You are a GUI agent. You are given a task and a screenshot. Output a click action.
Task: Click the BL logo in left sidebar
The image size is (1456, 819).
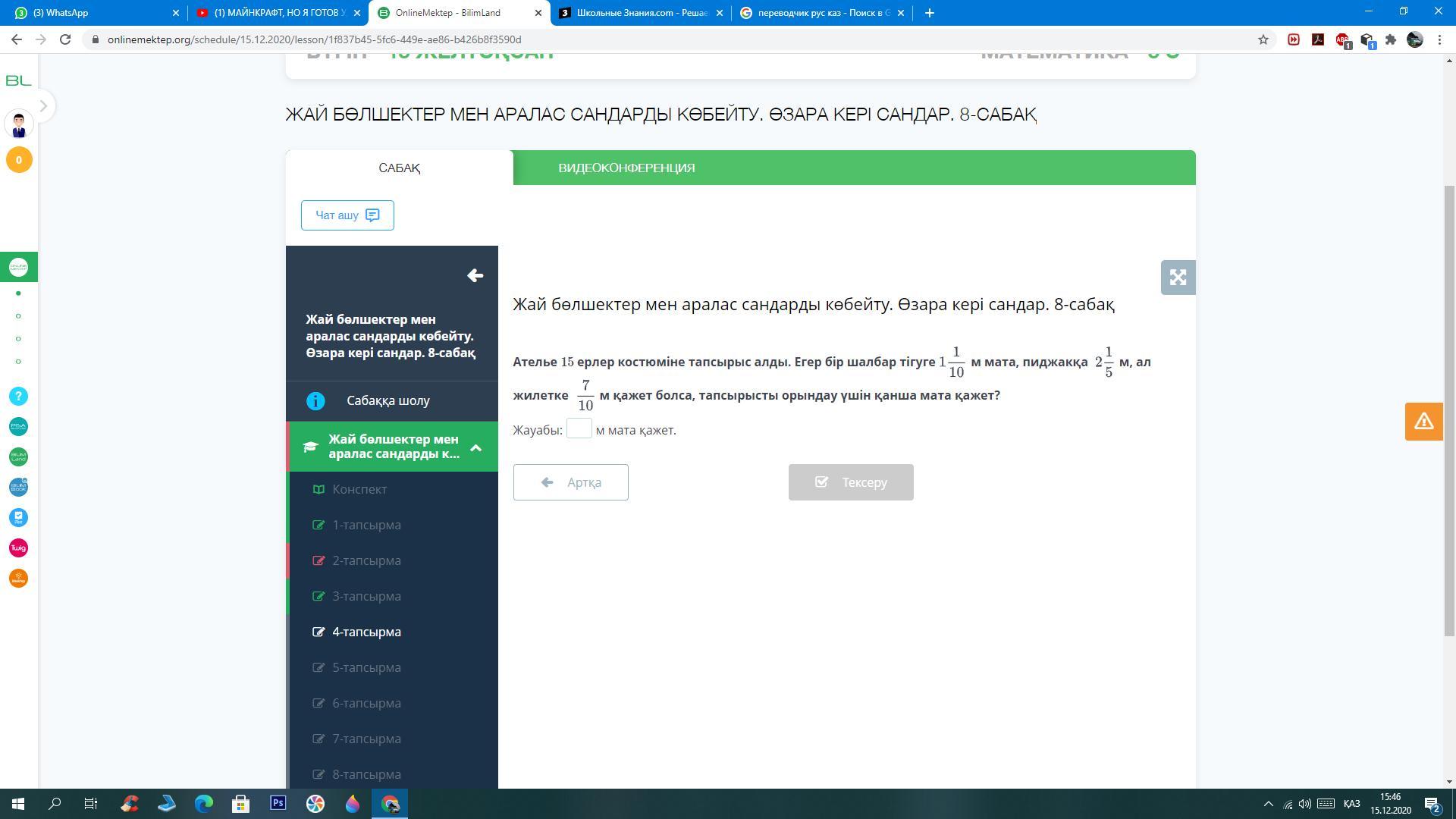(18, 80)
